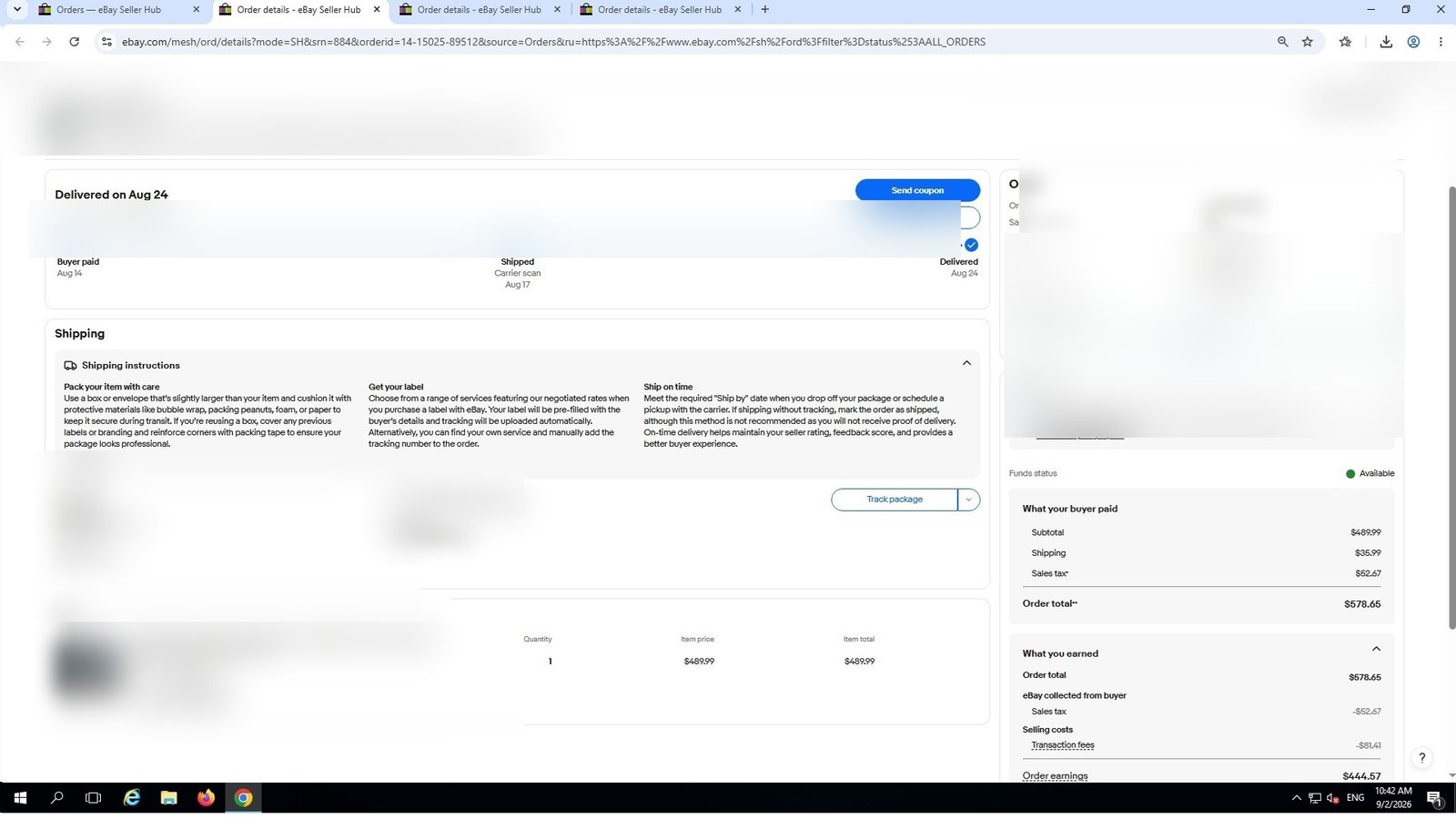
Task: Open Chrome profile icon
Action: (x=1413, y=42)
